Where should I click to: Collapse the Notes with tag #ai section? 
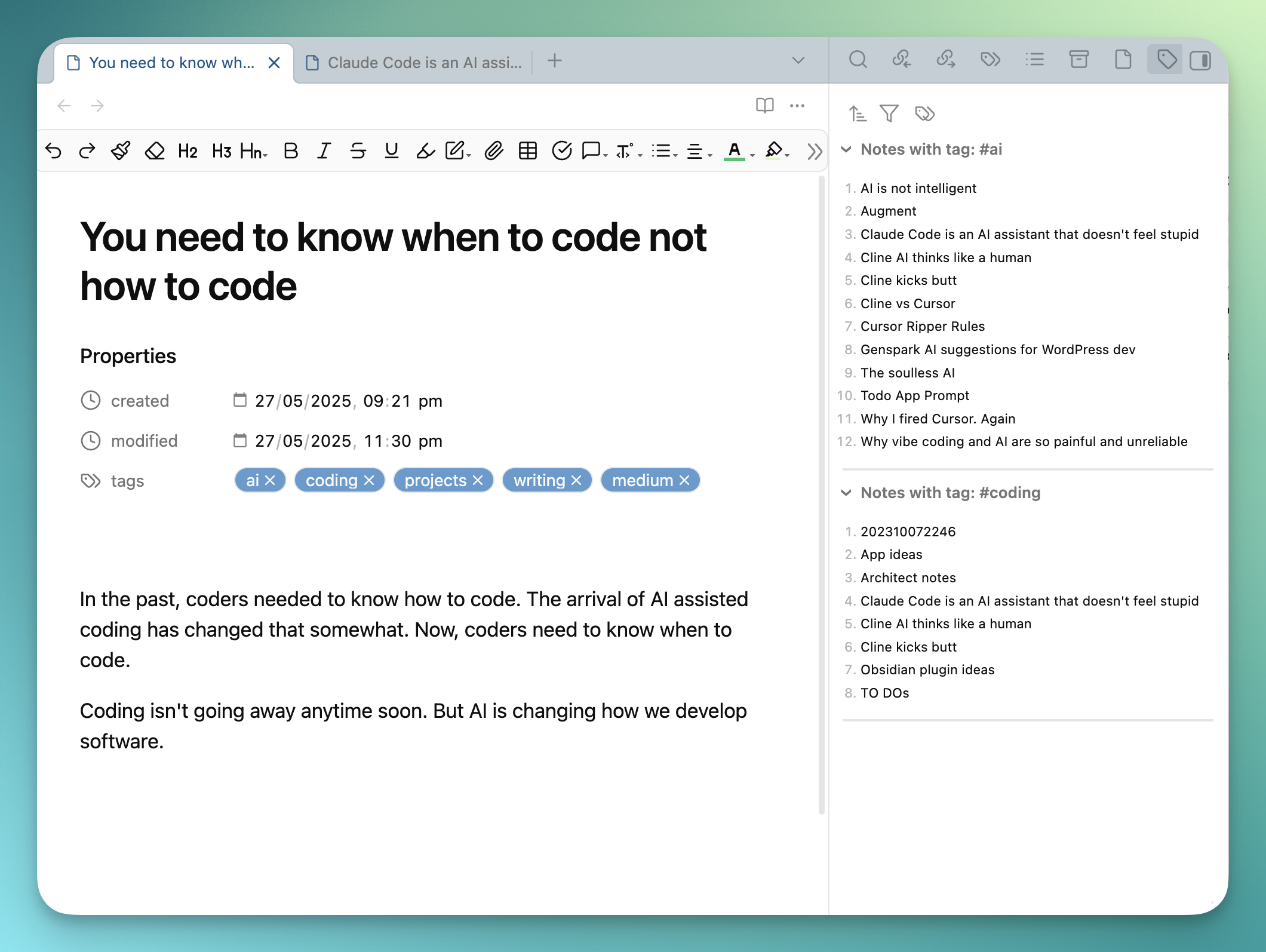pyautogui.click(x=846, y=149)
